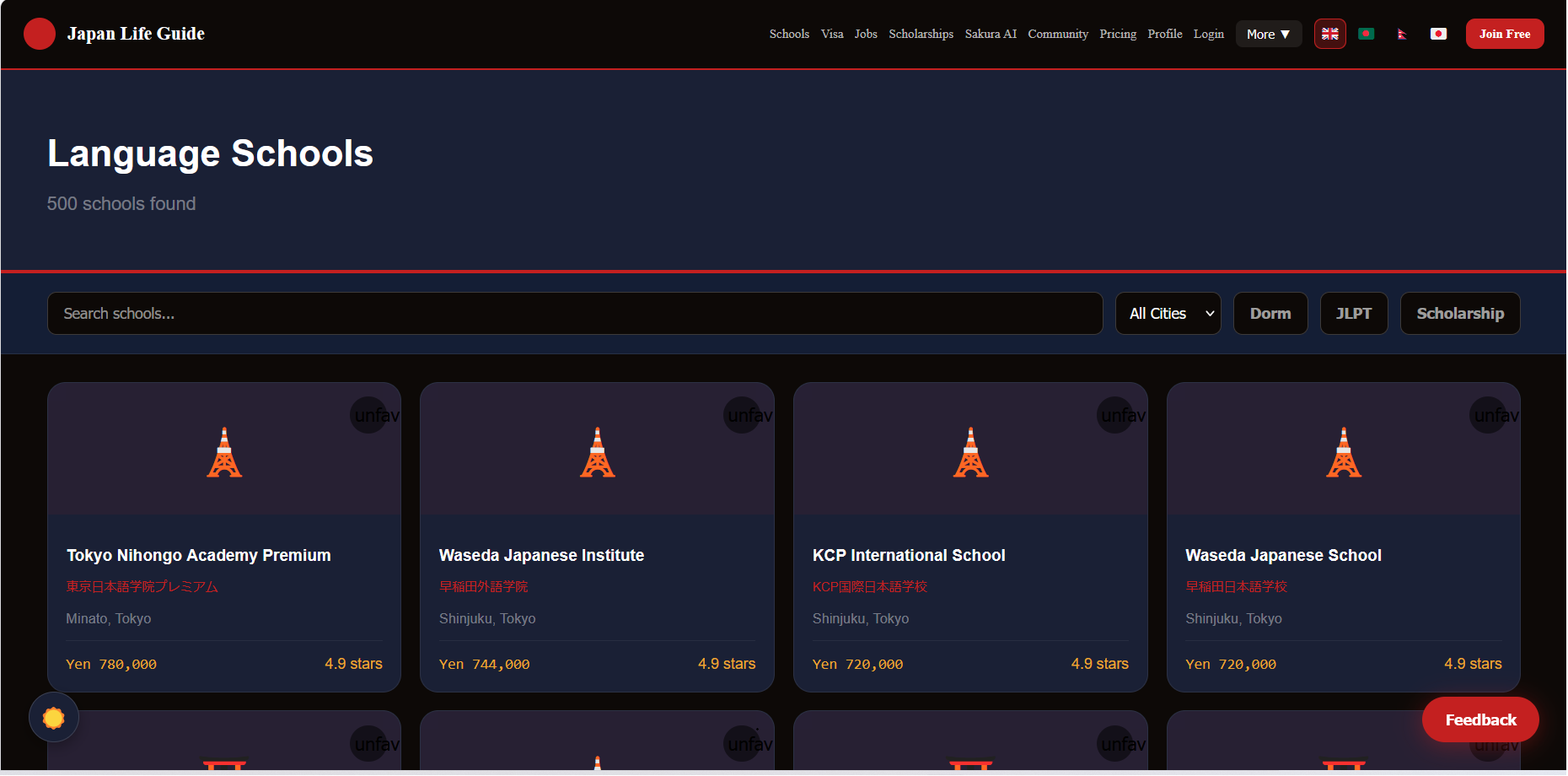This screenshot has height=776, width=1568.
Task: Click the Join Free button
Action: tap(1505, 34)
